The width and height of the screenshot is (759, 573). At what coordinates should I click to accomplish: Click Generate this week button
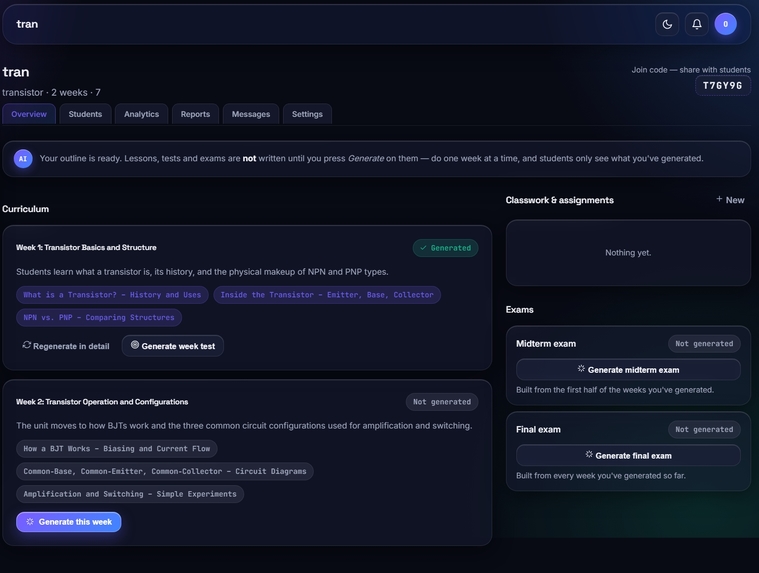point(69,522)
